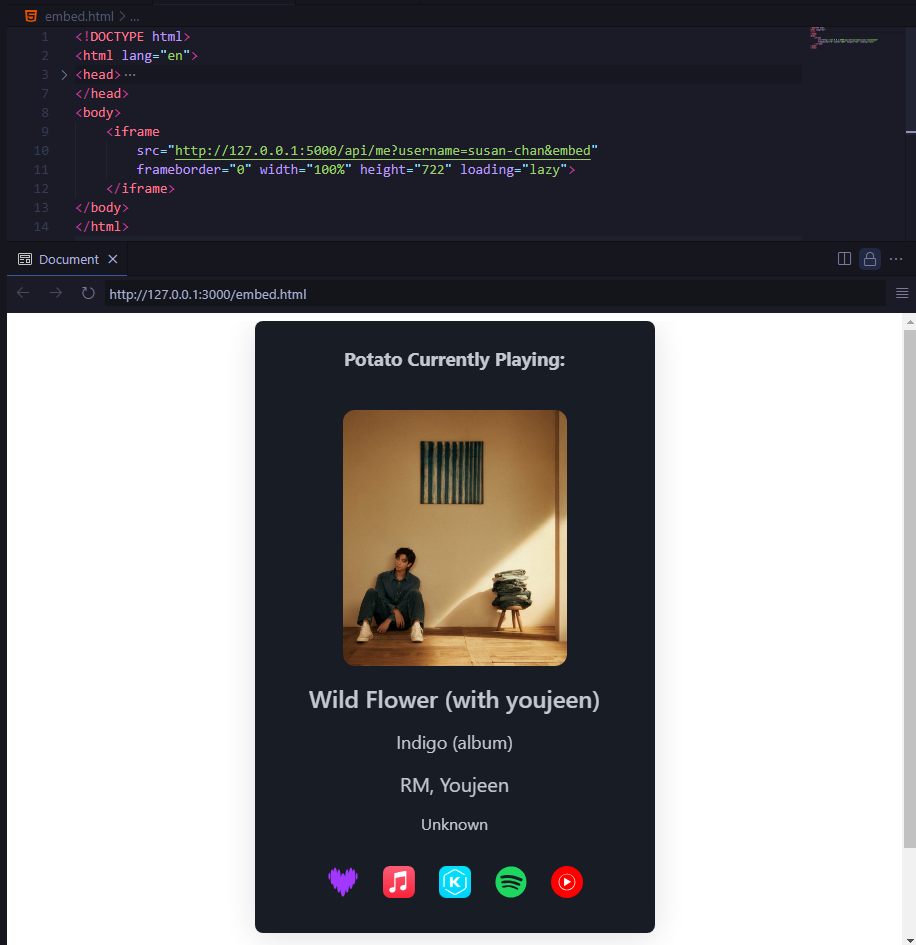
Task: Open the breadcrumb ellipsis after embed.html
Action: pos(134,16)
